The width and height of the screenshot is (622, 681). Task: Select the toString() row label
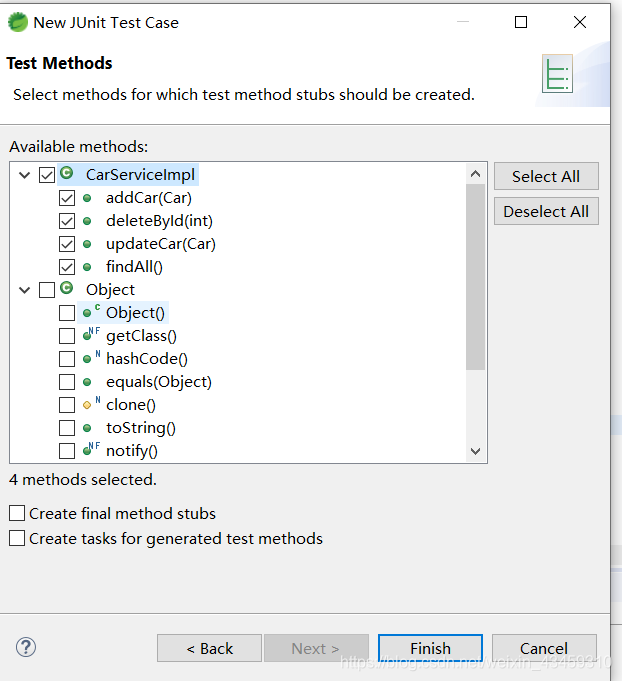click(x=141, y=428)
